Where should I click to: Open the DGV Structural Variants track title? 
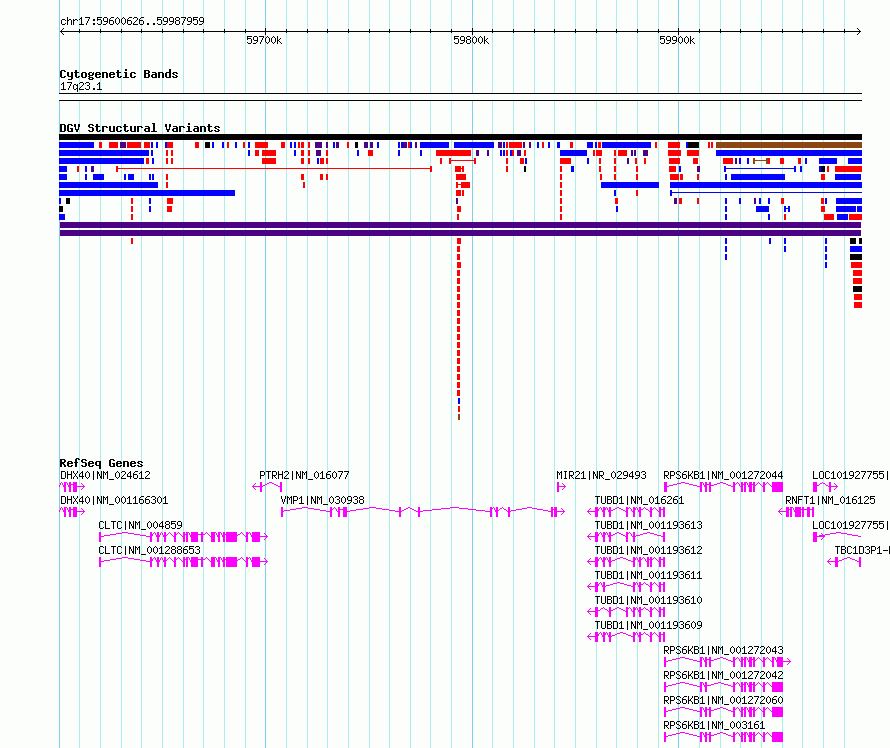click(140, 128)
